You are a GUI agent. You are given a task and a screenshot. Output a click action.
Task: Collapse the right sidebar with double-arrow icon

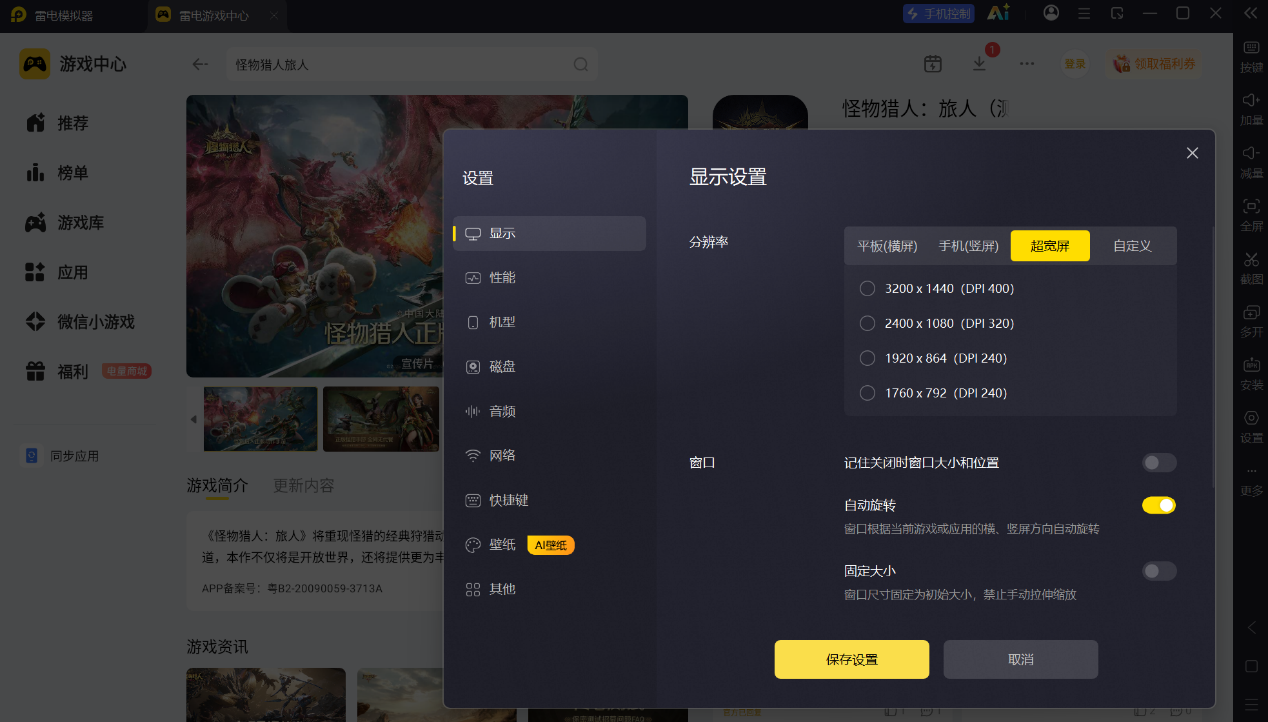tap(1250, 13)
